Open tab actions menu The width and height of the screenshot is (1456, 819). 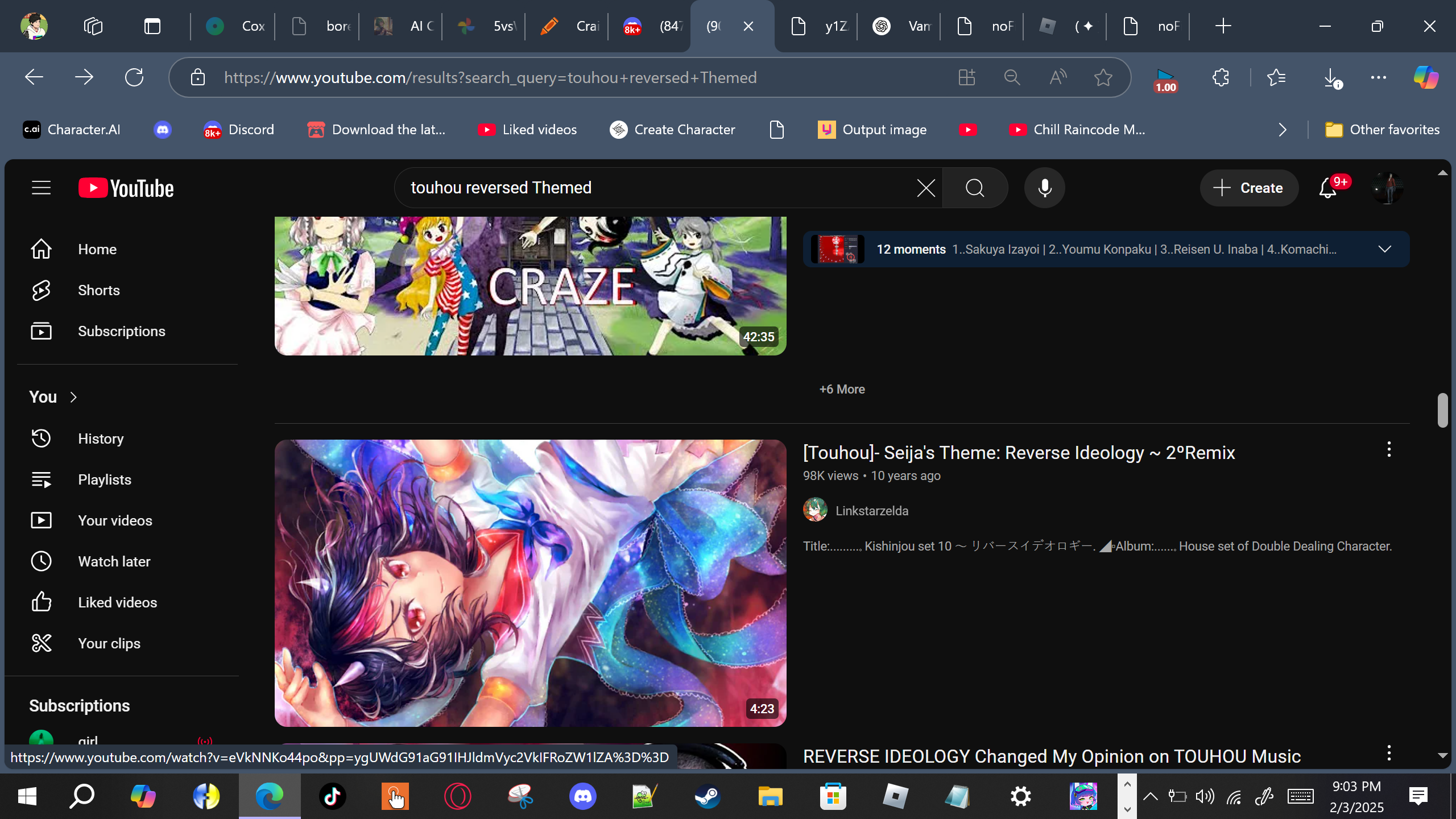coord(152,26)
